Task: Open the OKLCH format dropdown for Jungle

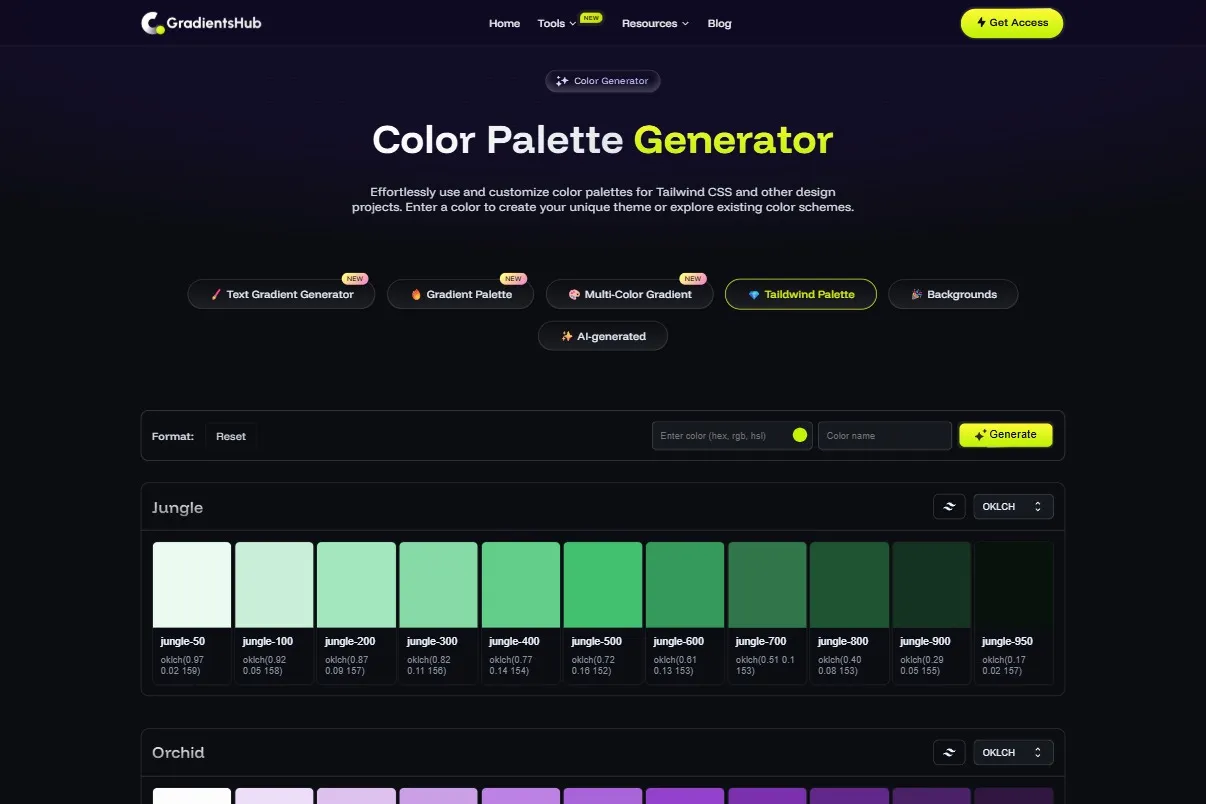Action: (1013, 506)
